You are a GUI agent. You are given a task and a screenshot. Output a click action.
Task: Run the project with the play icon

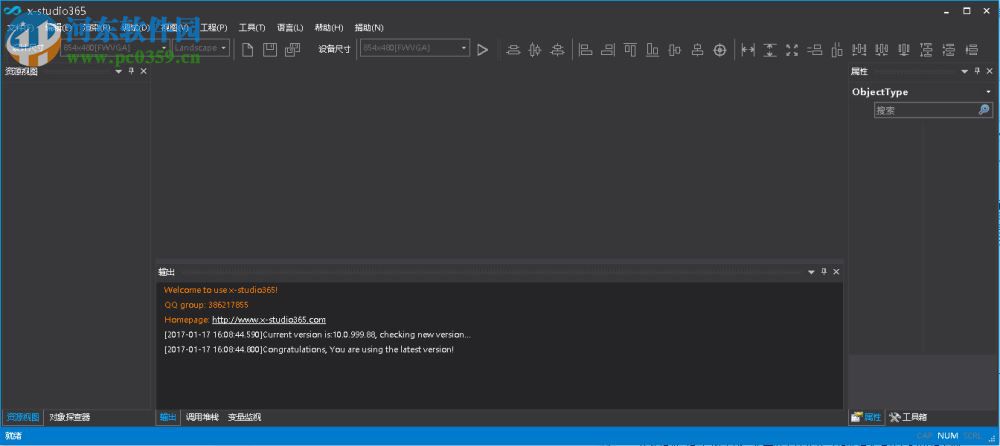(x=482, y=50)
